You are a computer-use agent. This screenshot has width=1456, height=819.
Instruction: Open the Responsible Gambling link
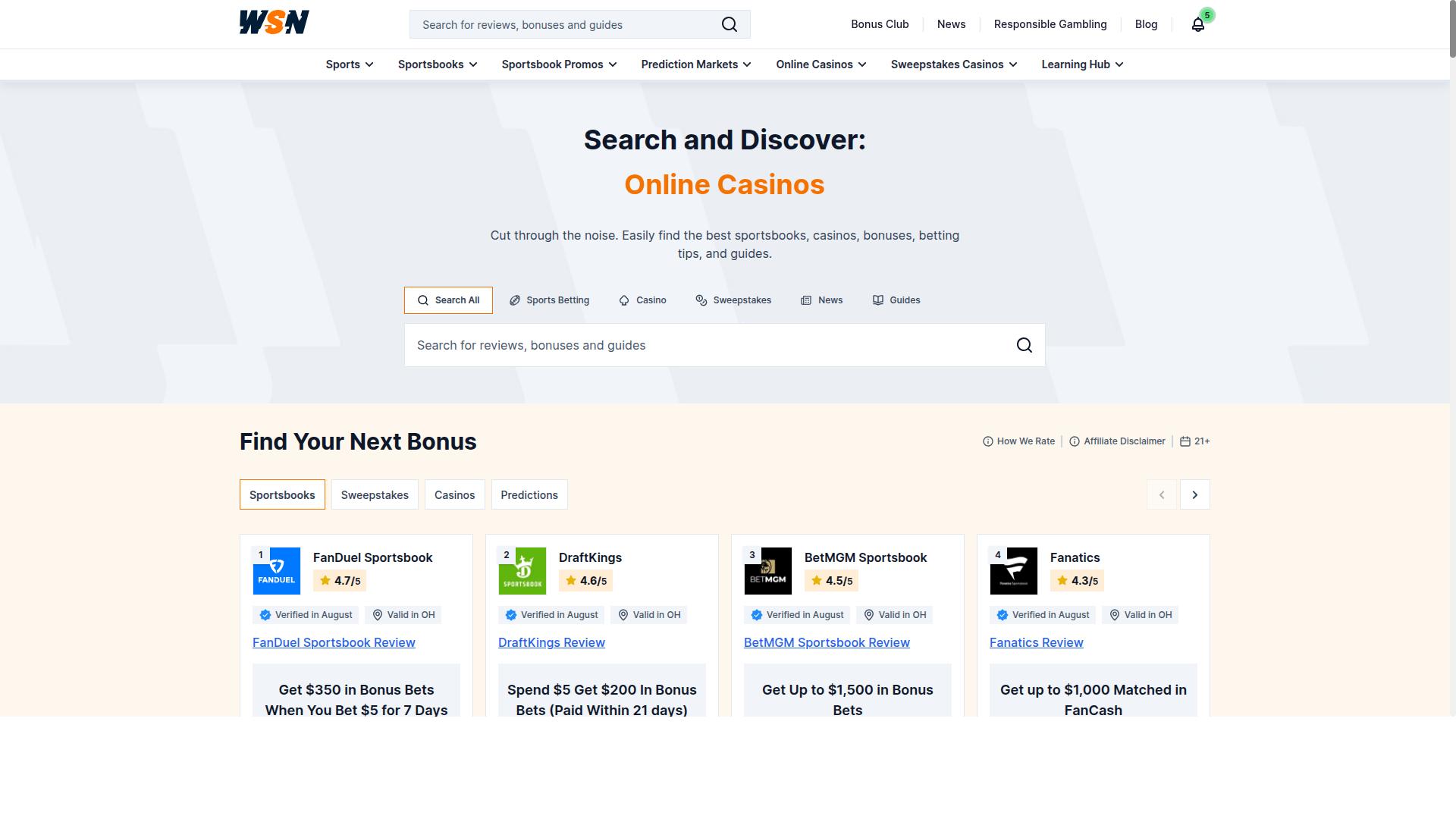click(1050, 24)
